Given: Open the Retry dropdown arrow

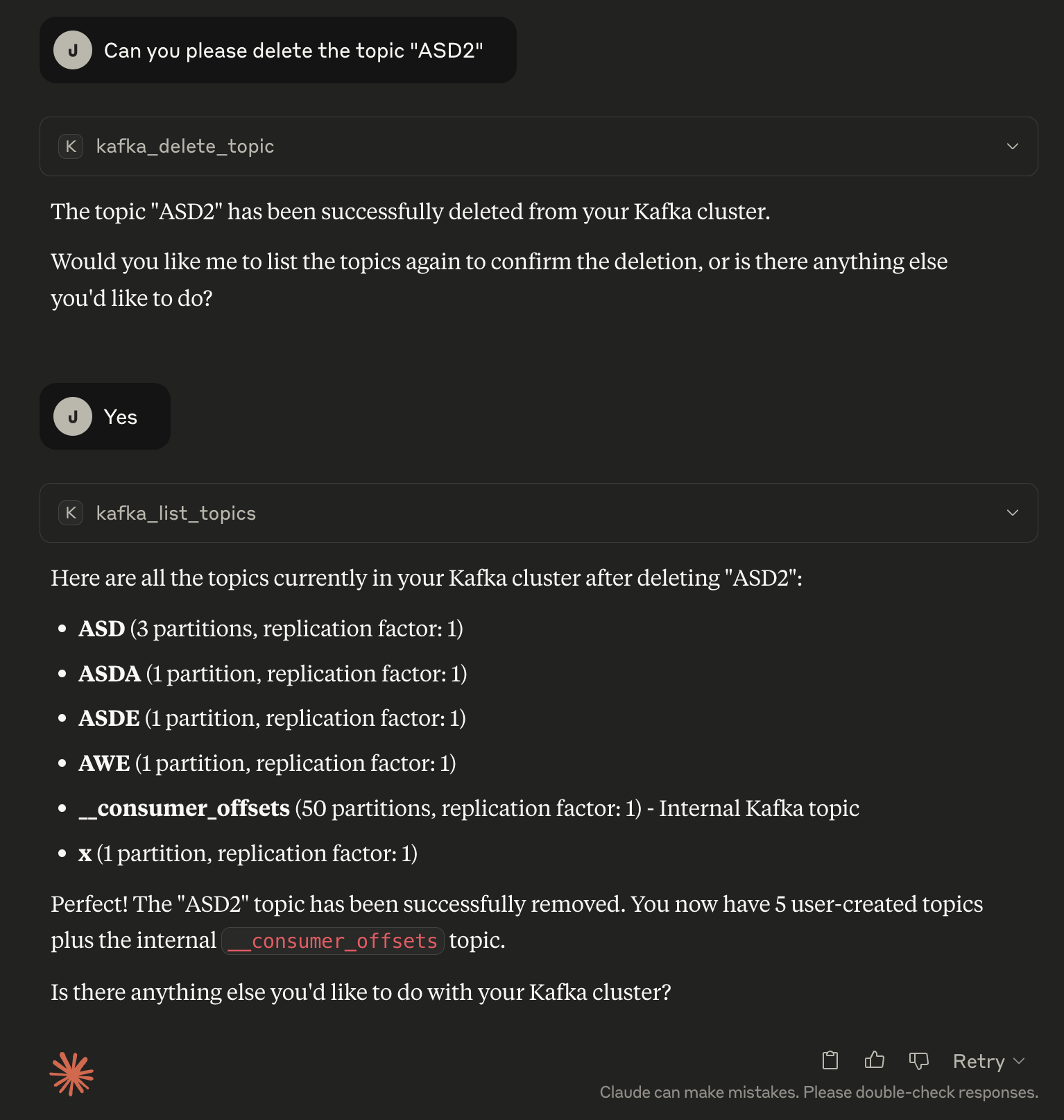Looking at the screenshot, I should [1019, 1061].
